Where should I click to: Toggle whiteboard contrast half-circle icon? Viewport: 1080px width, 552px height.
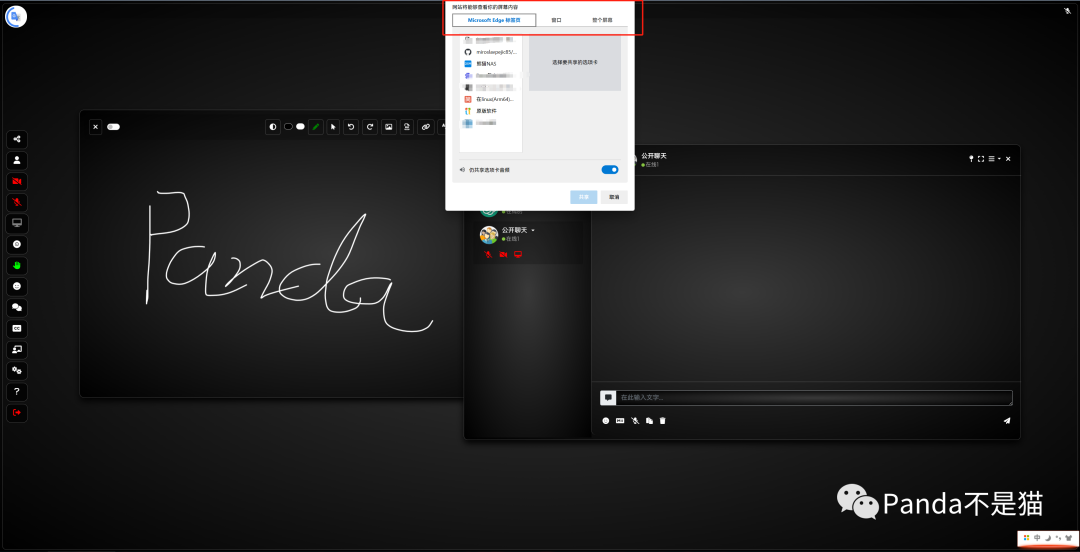[x=273, y=127]
